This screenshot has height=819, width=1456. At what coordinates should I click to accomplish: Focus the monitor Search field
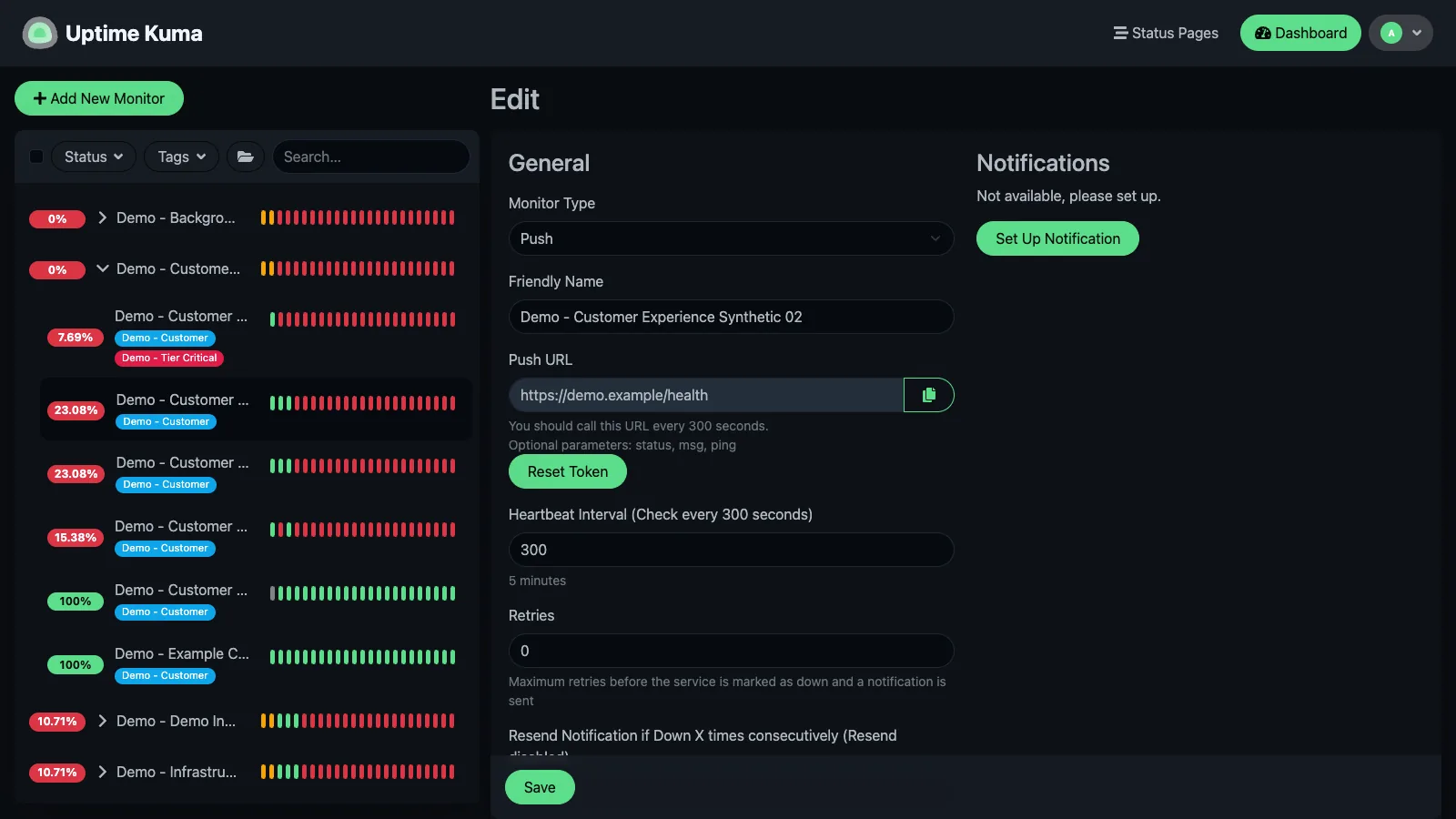[371, 157]
